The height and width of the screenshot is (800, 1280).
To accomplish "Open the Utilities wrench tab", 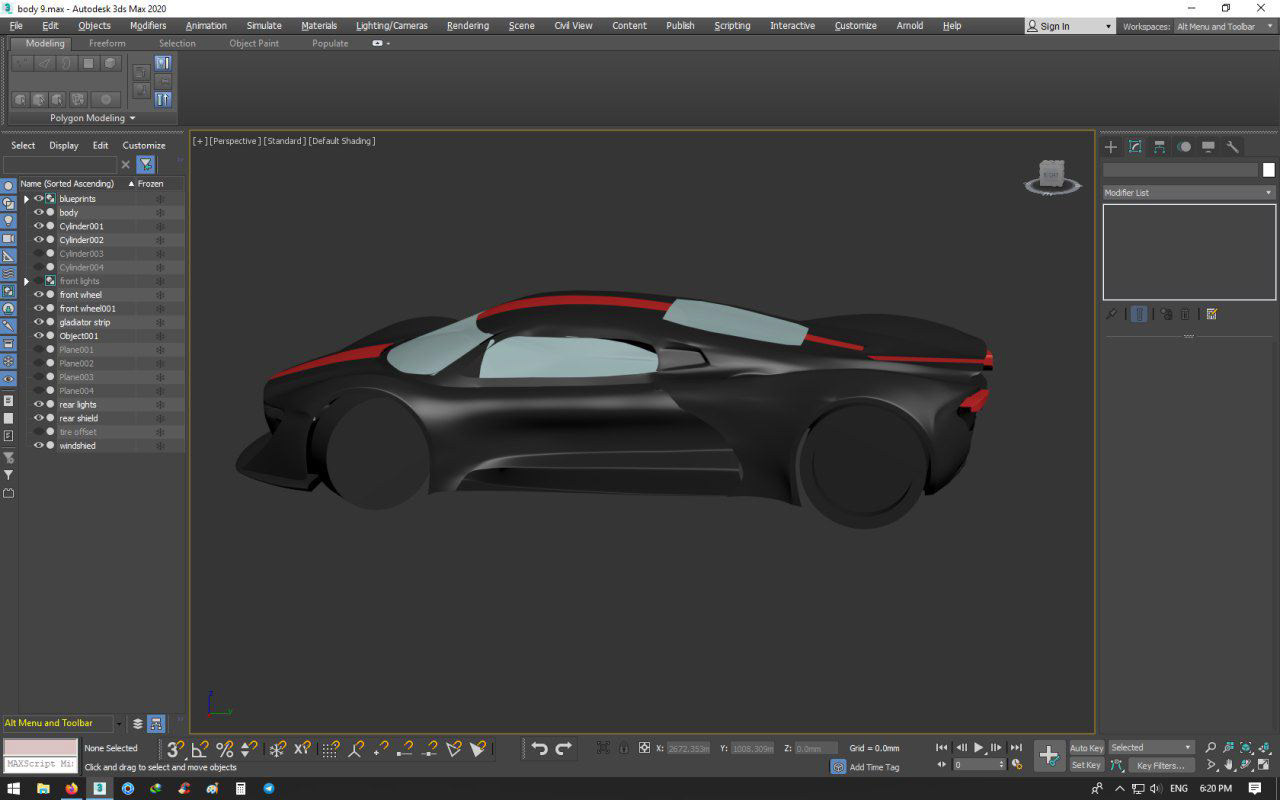I will (1232, 147).
